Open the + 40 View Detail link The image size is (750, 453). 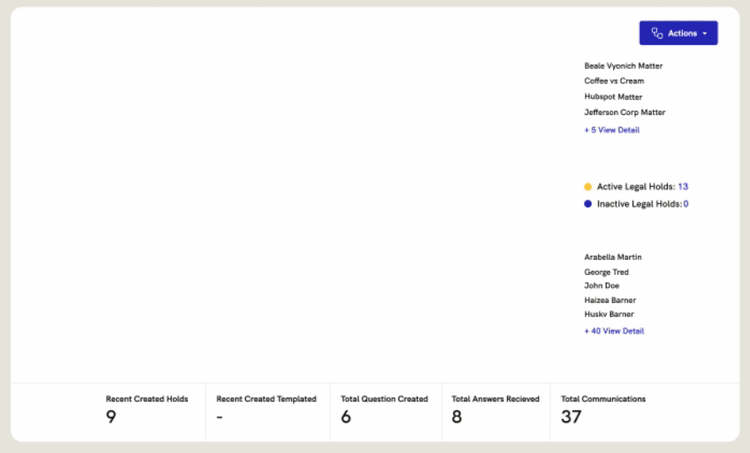point(614,331)
